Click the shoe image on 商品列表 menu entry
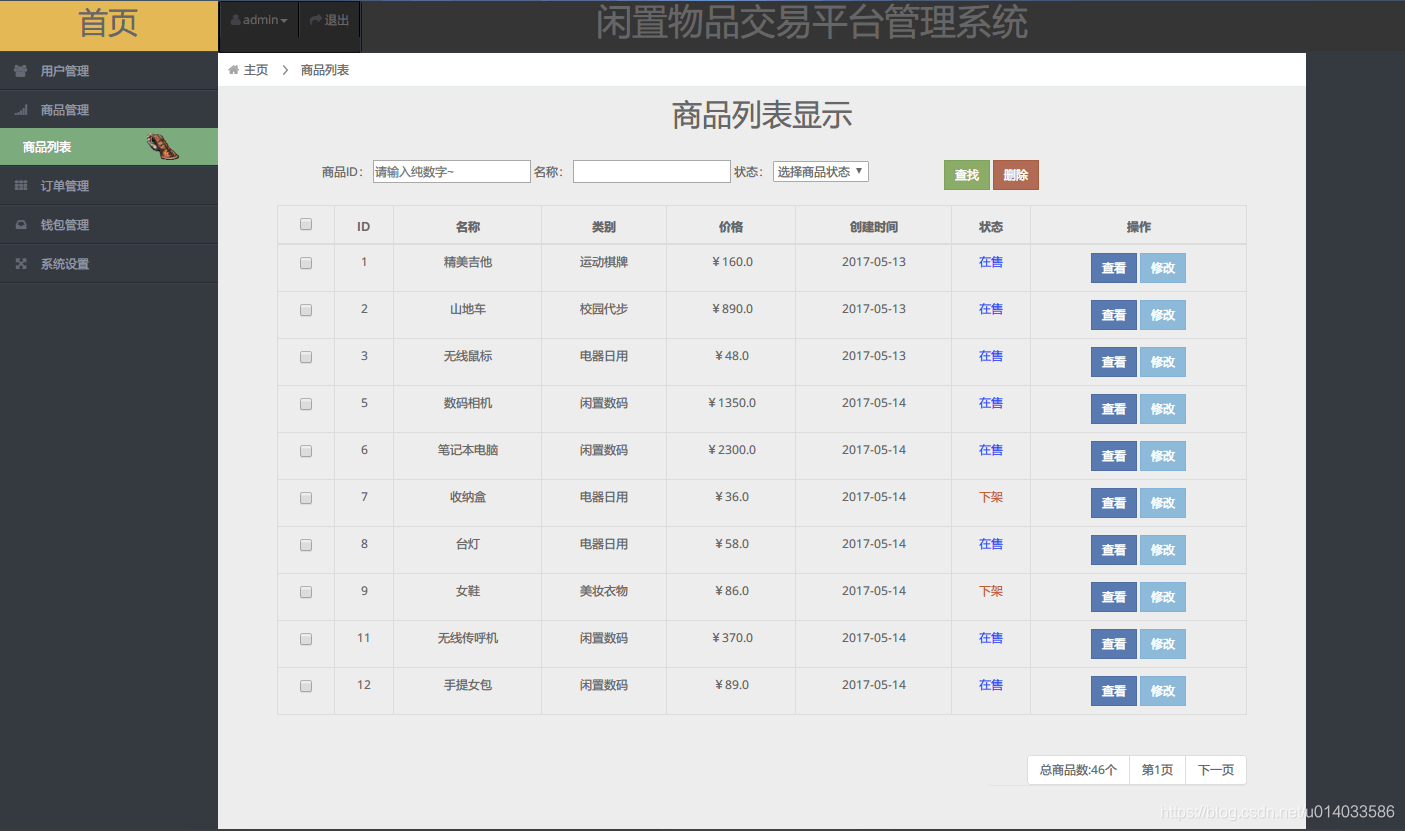Screen dimensions: 1405x831 tap(160, 146)
